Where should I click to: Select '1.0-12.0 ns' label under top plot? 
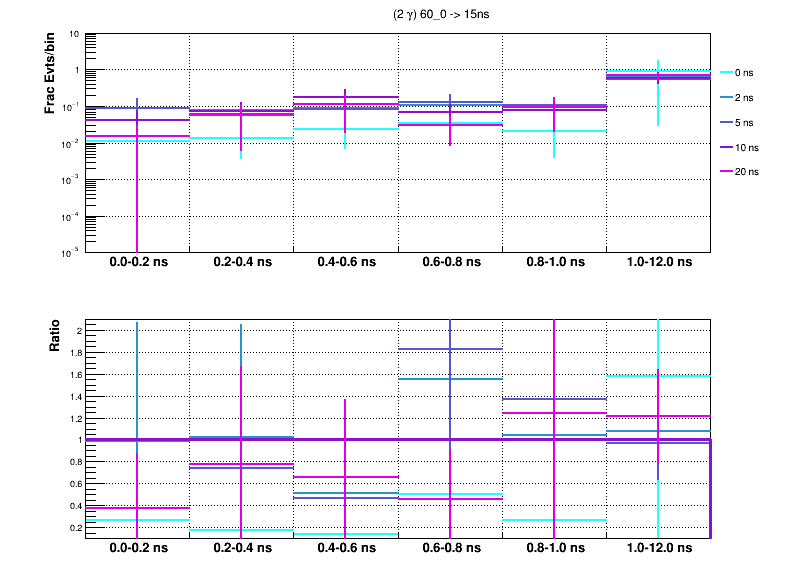pyautogui.click(x=657, y=263)
